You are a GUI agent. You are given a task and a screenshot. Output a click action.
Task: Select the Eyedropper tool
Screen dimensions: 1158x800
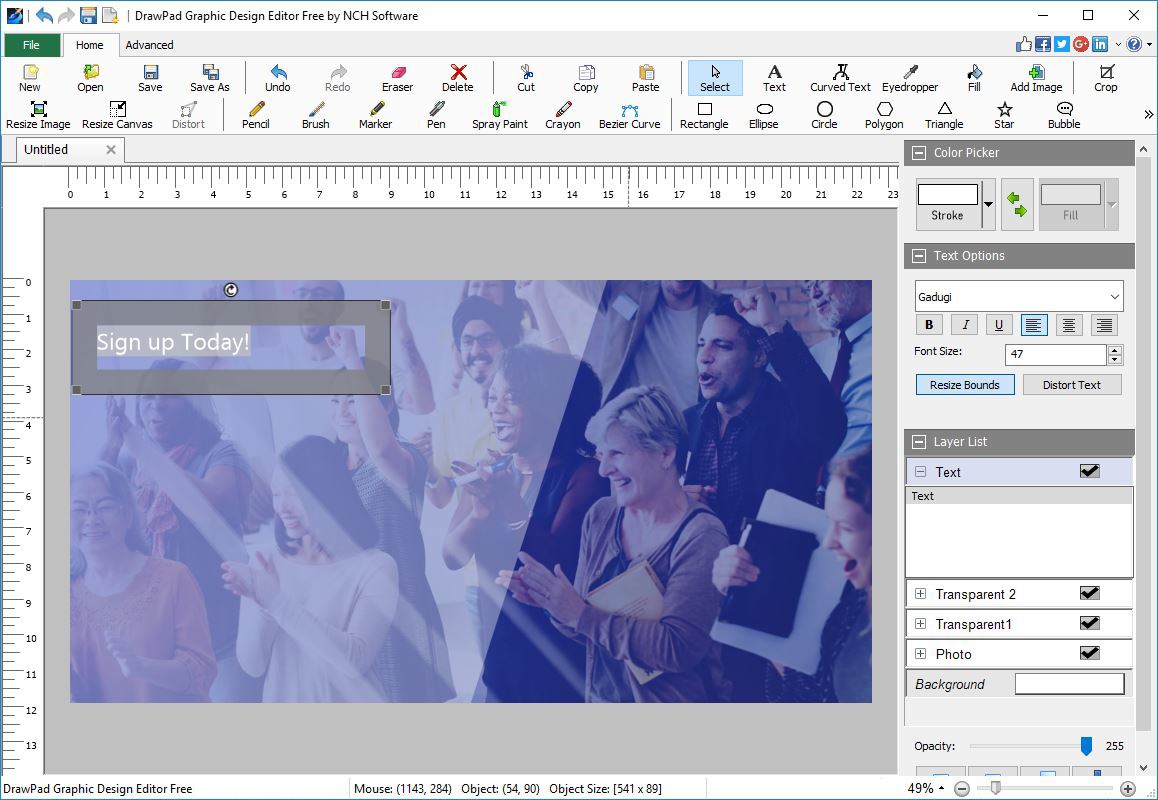coord(909,78)
